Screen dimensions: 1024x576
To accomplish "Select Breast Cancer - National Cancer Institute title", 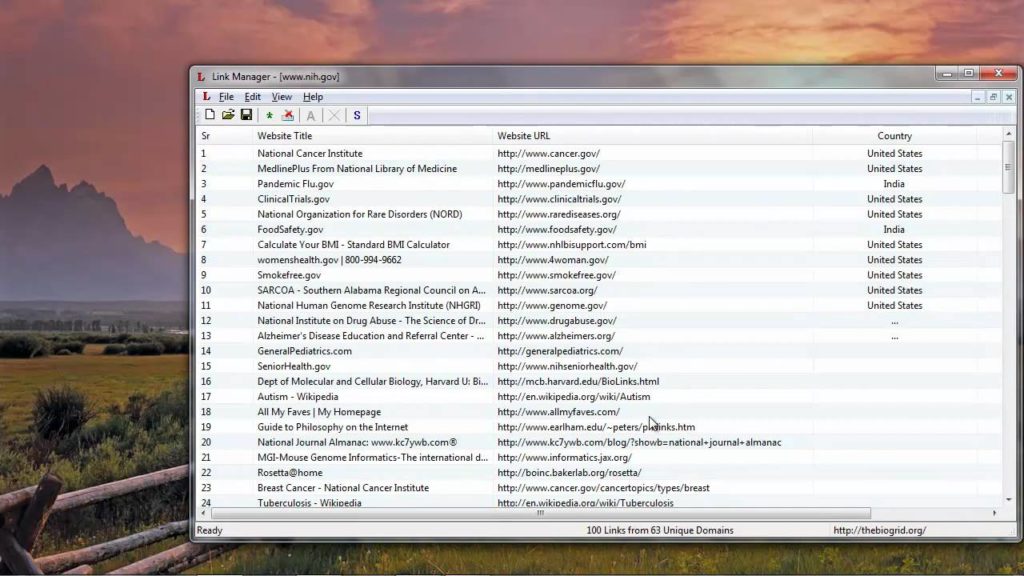I will pos(343,488).
